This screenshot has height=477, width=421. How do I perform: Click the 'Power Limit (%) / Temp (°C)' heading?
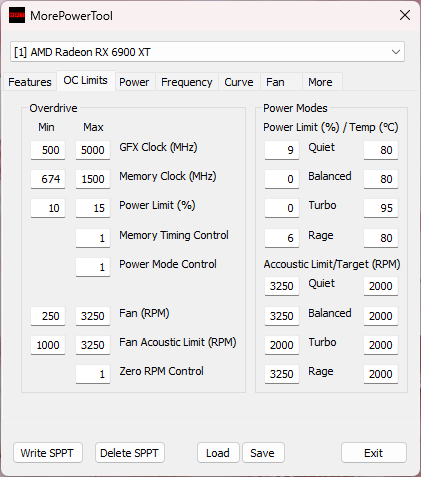[331, 127]
